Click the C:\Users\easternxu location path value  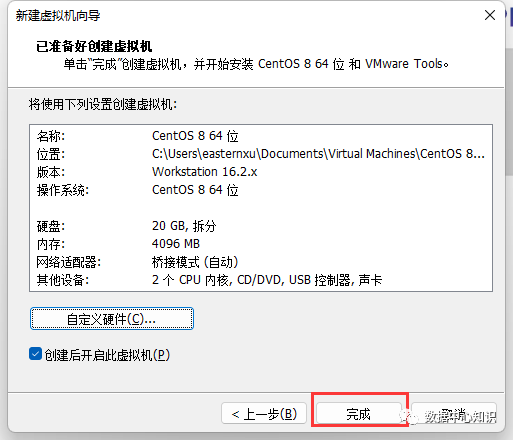(x=318, y=154)
